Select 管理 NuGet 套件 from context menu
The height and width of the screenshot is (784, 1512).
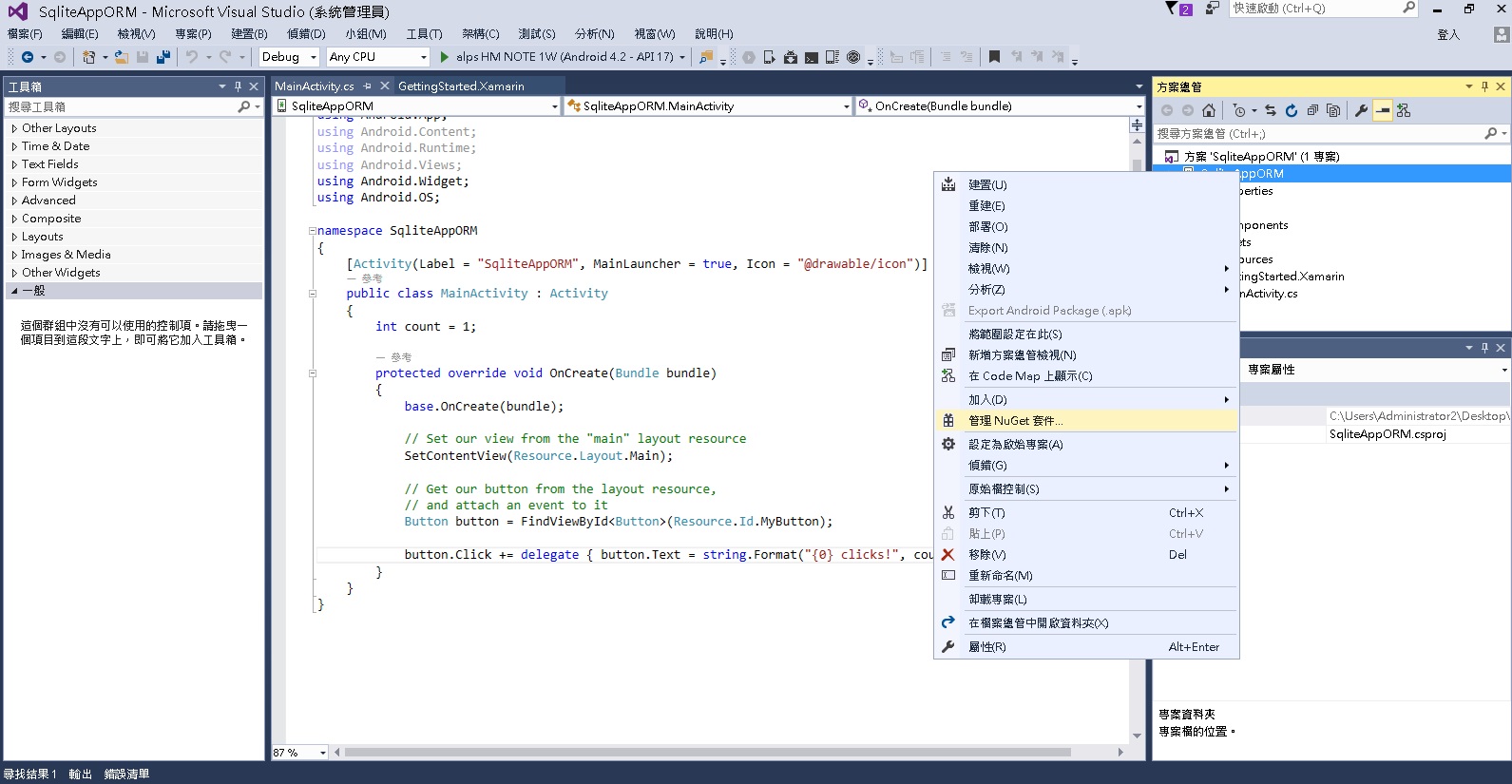pyautogui.click(x=1086, y=421)
